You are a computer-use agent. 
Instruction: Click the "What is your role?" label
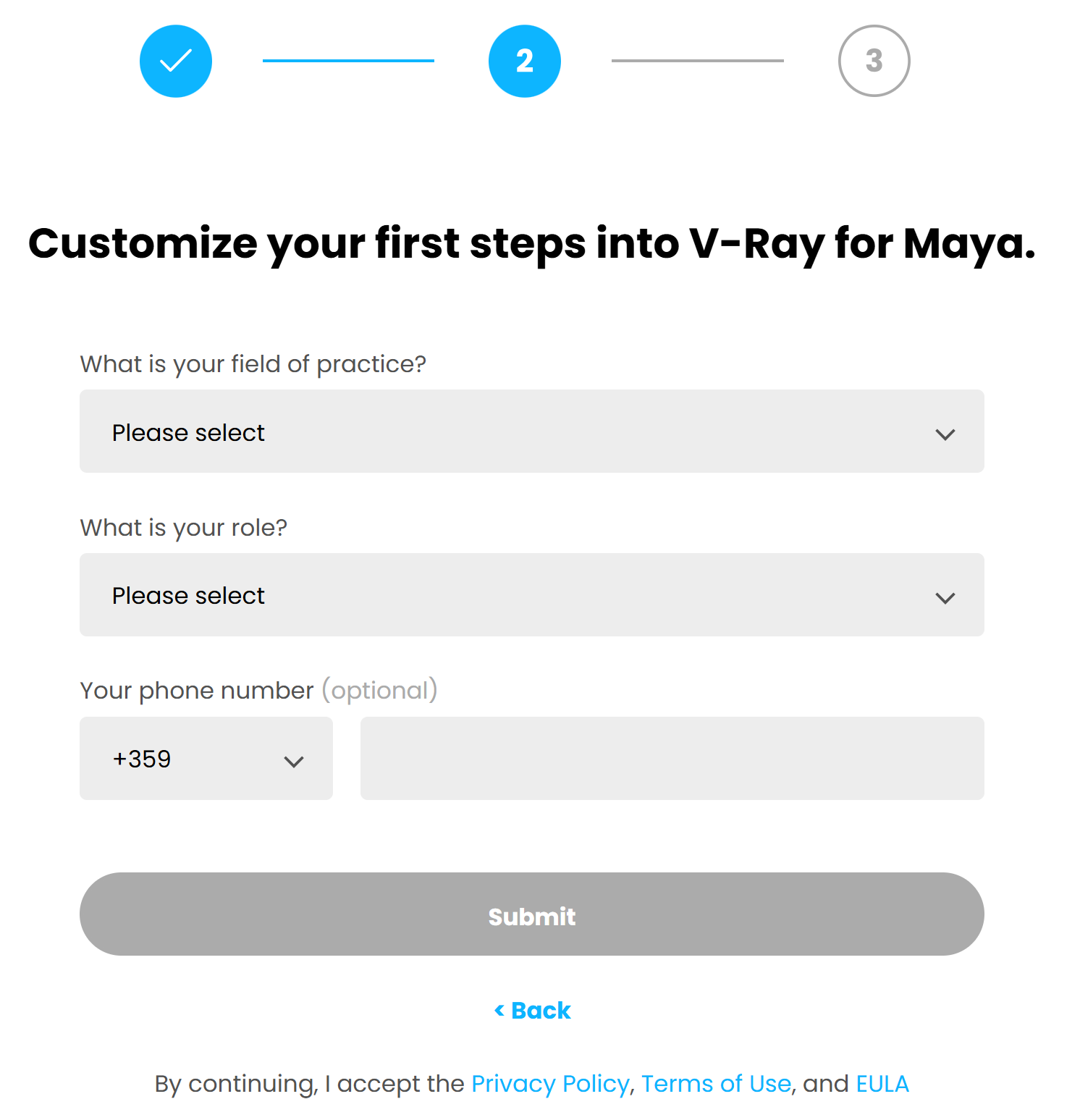[x=184, y=528]
